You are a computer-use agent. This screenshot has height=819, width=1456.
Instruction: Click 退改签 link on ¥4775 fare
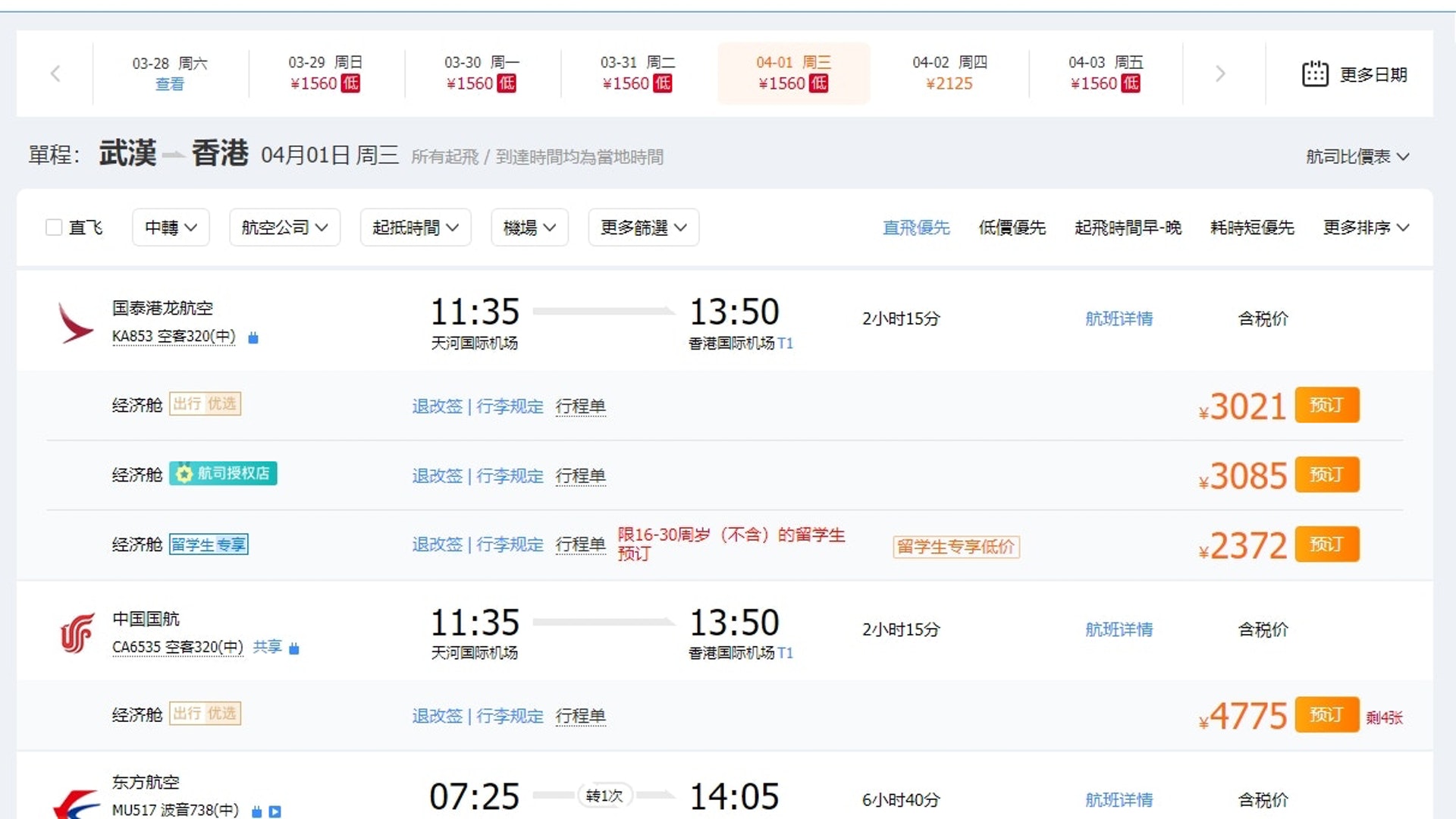tap(437, 716)
